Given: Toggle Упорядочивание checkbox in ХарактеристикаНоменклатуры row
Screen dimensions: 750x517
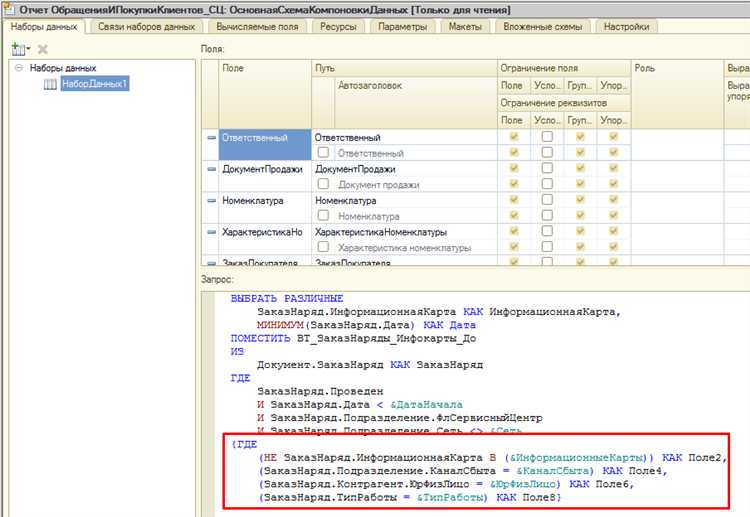Looking at the screenshot, I should (x=613, y=231).
